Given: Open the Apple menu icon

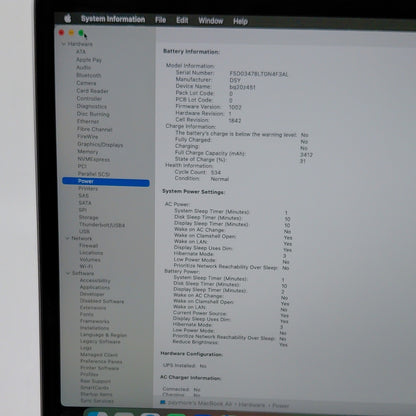Looking at the screenshot, I should click(68, 18).
